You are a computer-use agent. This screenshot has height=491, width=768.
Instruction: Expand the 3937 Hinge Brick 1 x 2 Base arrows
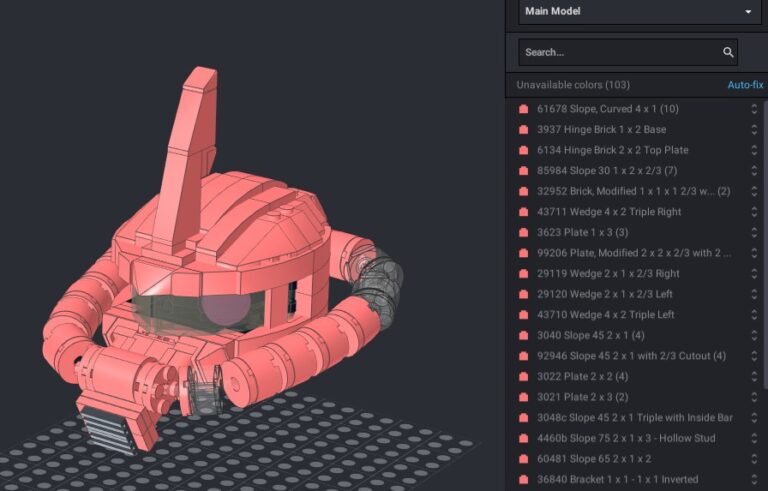754,129
